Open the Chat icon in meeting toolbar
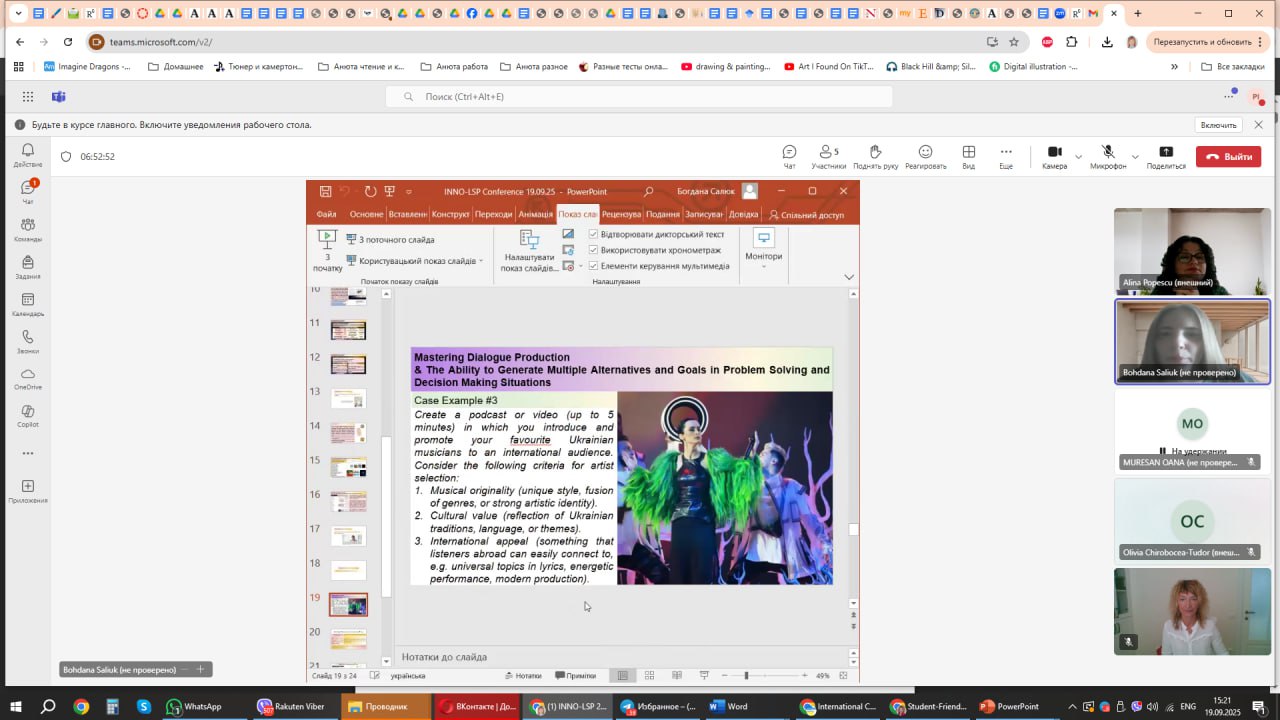This screenshot has width=1280, height=720. pyautogui.click(x=789, y=156)
